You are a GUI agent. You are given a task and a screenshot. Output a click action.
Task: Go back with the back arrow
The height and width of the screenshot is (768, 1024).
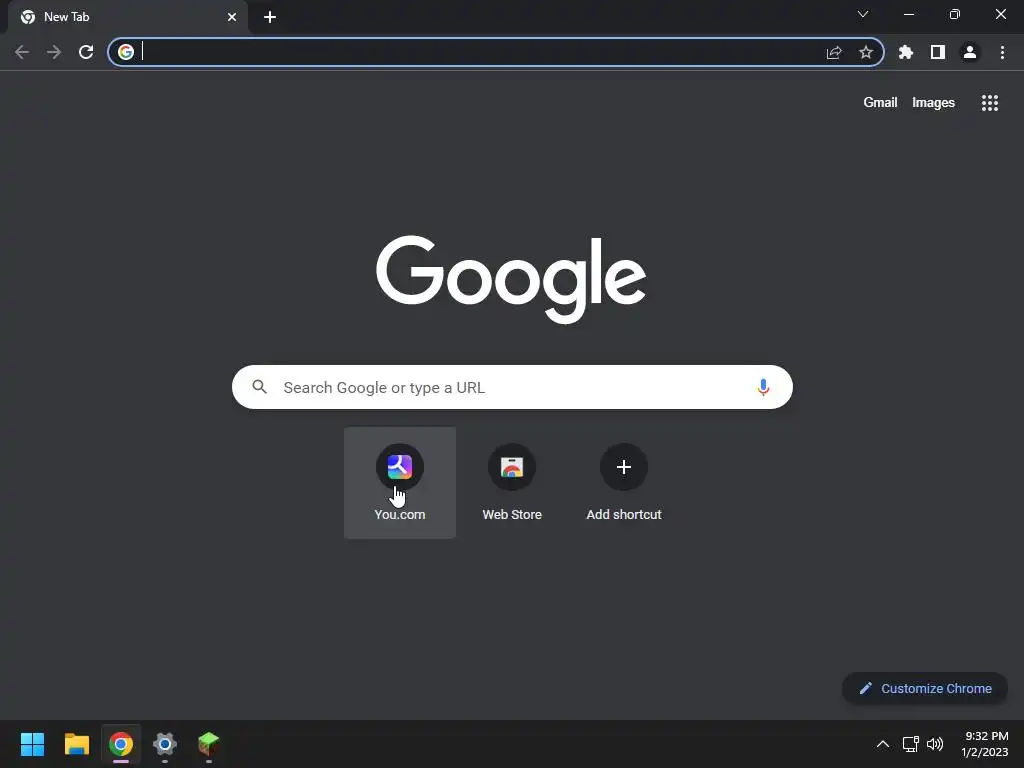tap(22, 52)
